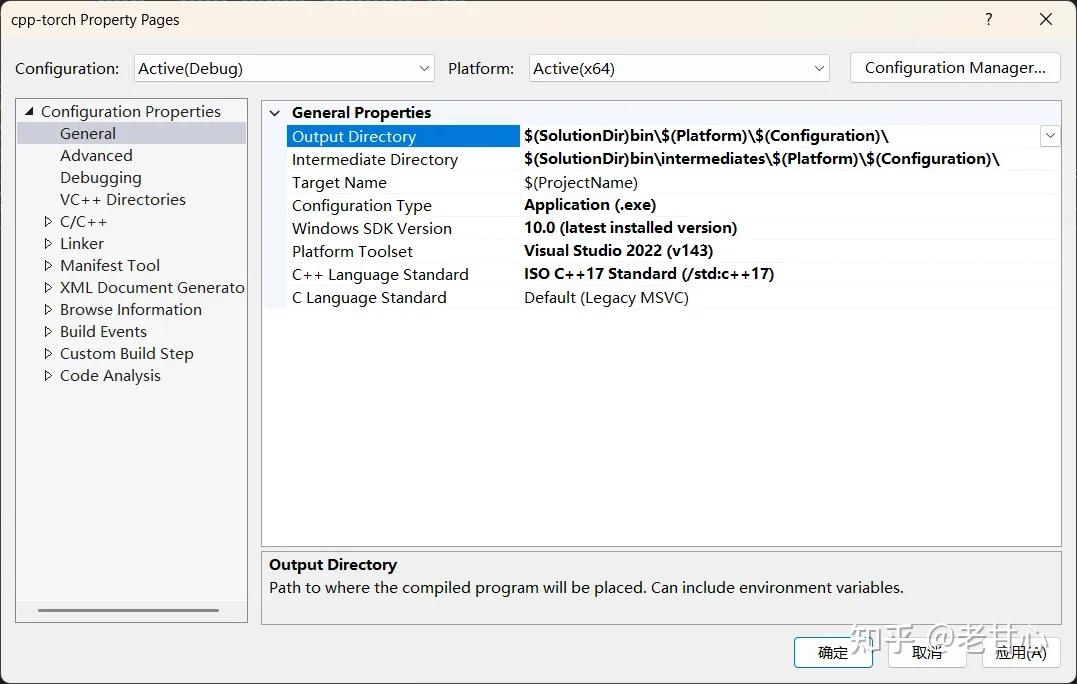Expand the Linker tree node
Screen dimensions: 1077x684
47,243
